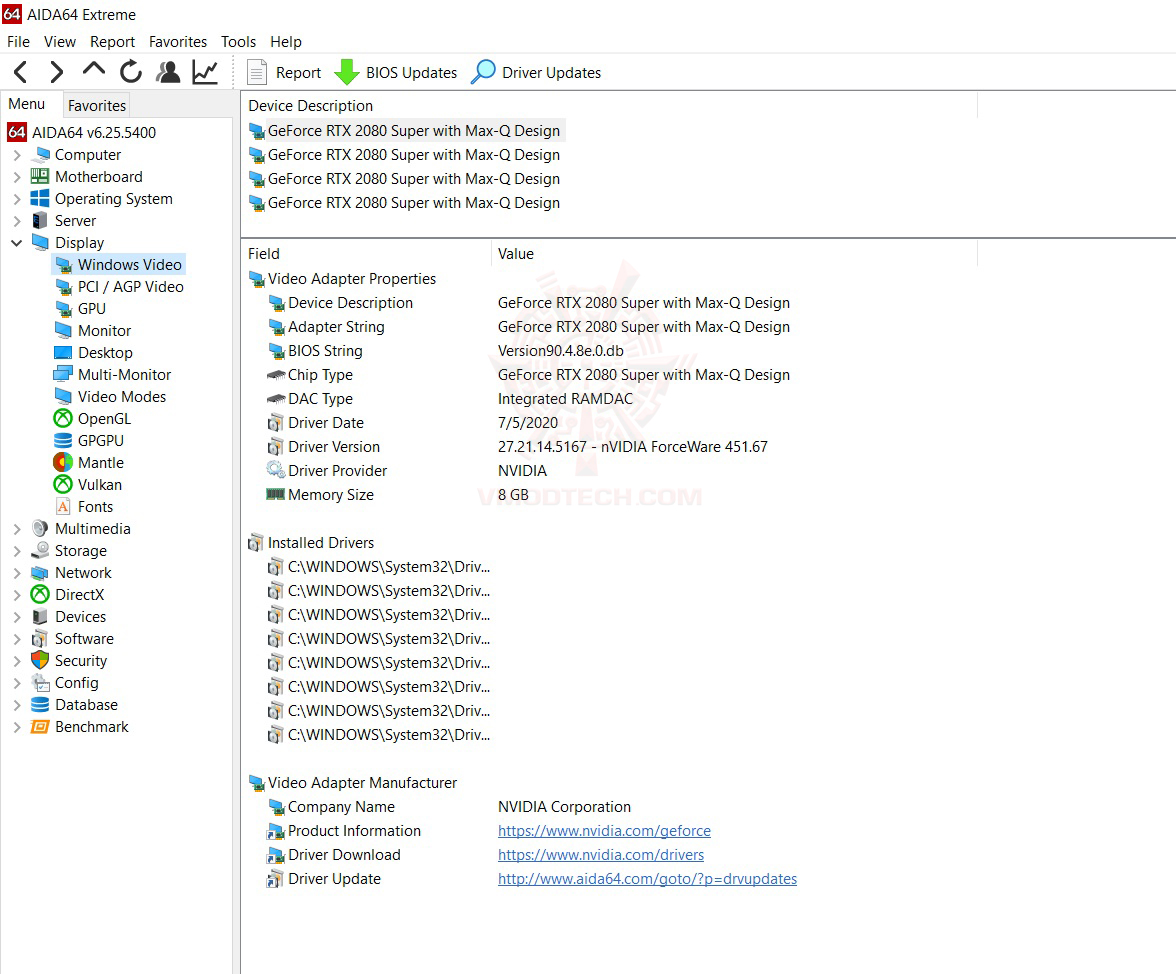Open the user management person icon
Screen dimensions: 1176x974
pyautogui.click(x=168, y=72)
